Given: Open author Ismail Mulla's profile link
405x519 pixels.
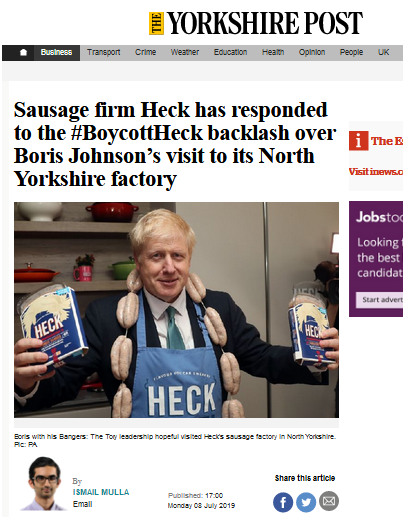Looking at the screenshot, I should point(101,492).
